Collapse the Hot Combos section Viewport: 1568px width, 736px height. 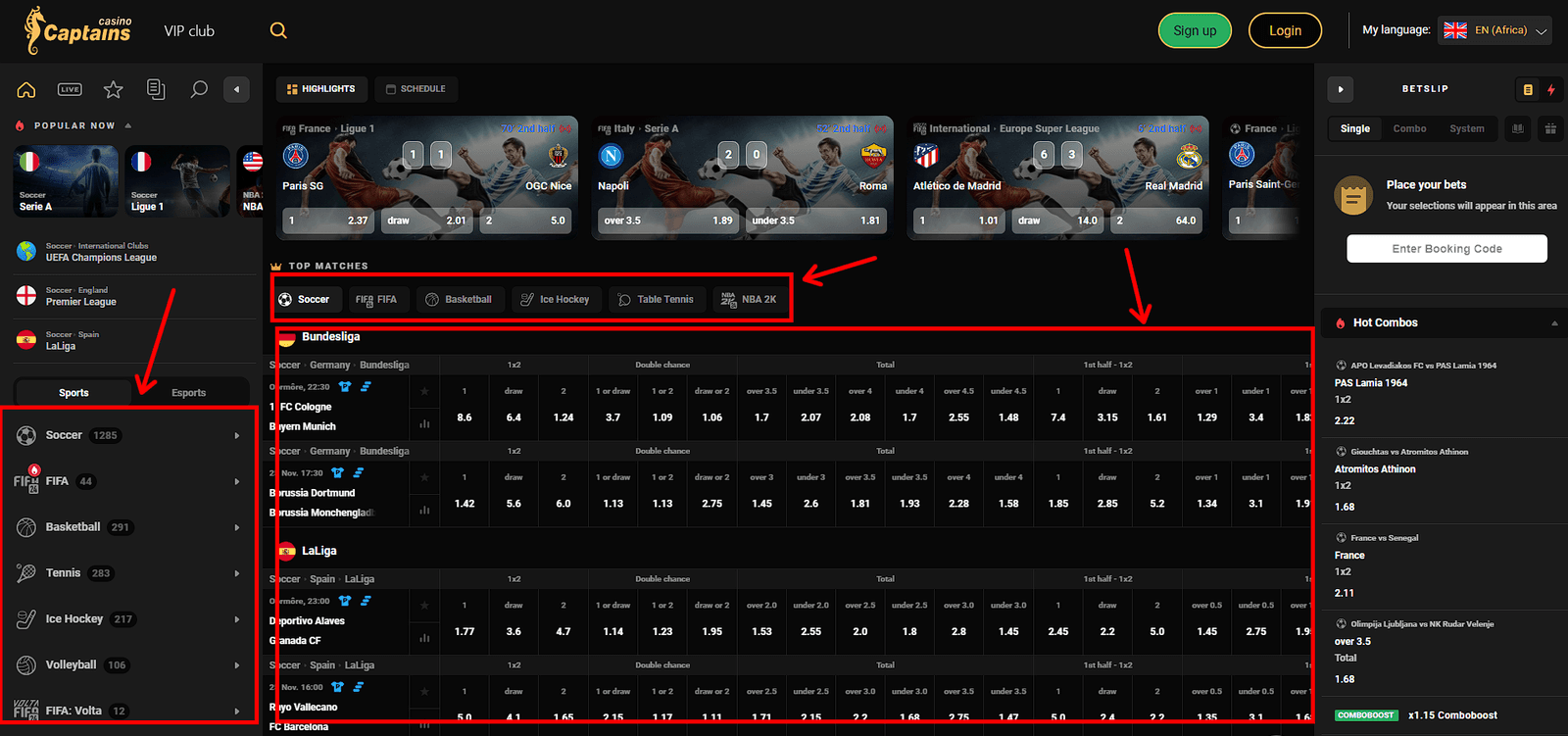point(1554,323)
